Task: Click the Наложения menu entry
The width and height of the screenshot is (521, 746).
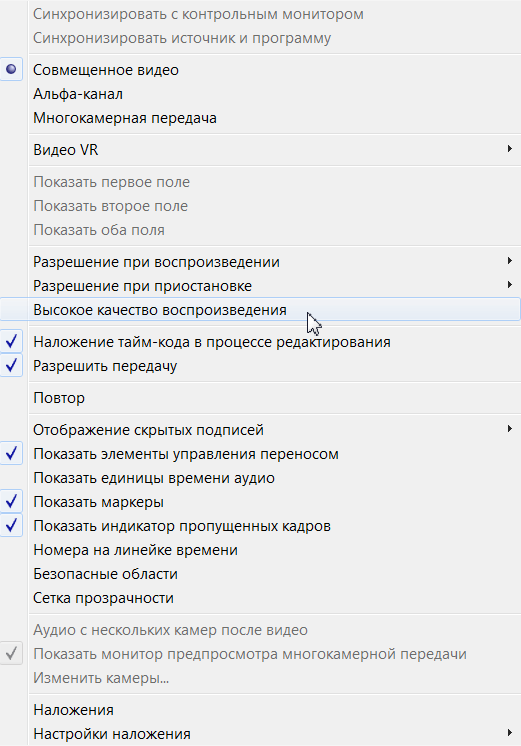Action: pos(260,710)
